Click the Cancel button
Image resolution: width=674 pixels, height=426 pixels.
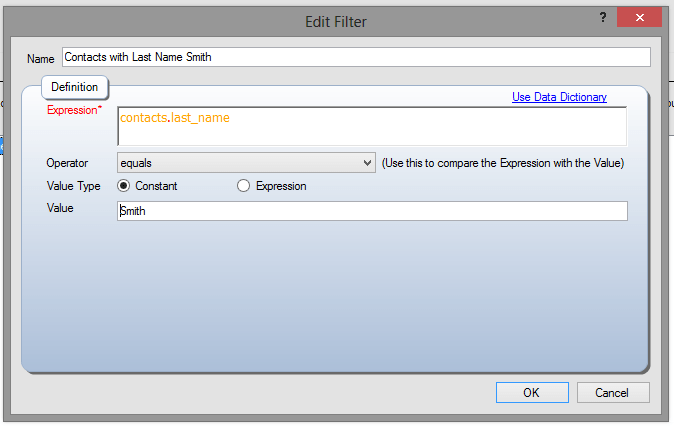(613, 393)
